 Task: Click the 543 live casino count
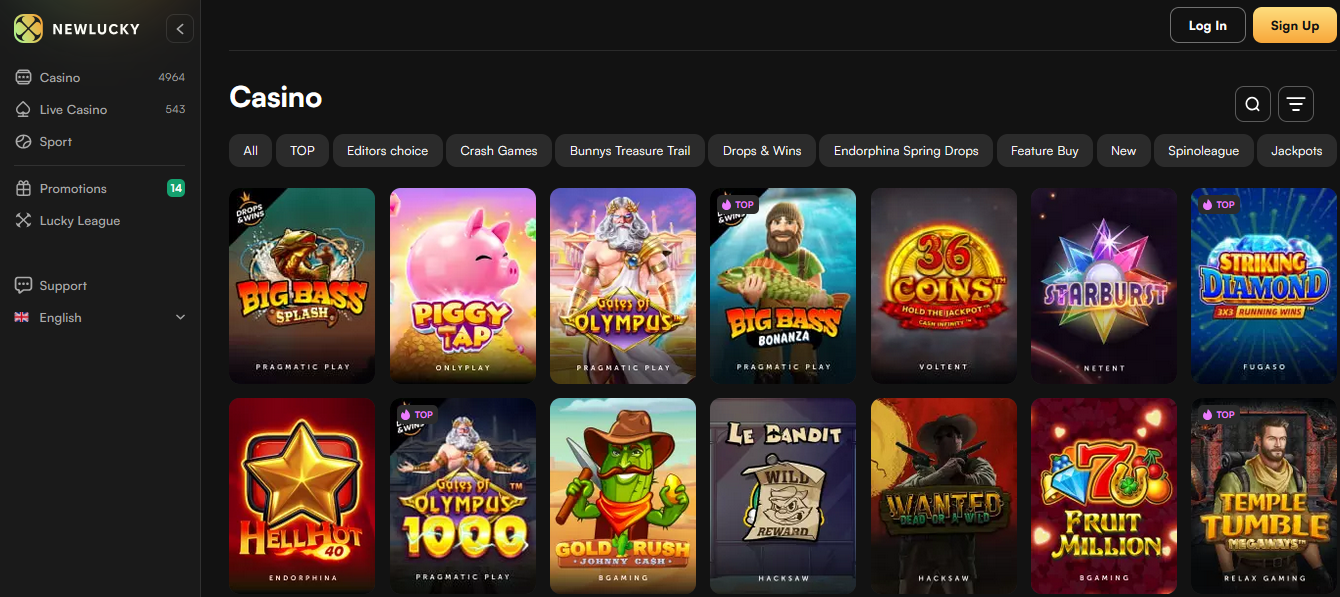[175, 109]
